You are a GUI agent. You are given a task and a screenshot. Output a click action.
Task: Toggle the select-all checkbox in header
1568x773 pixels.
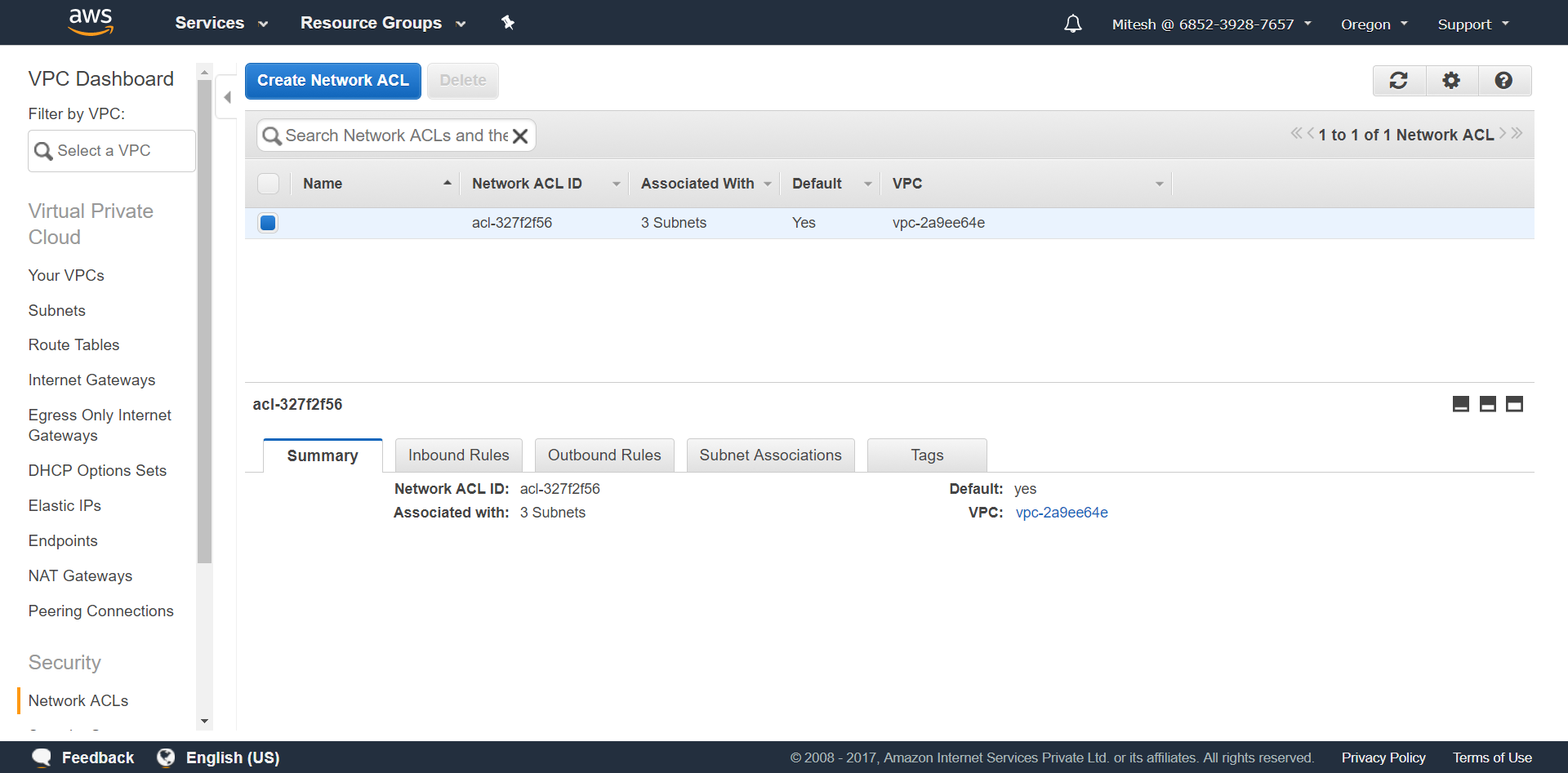coord(269,184)
